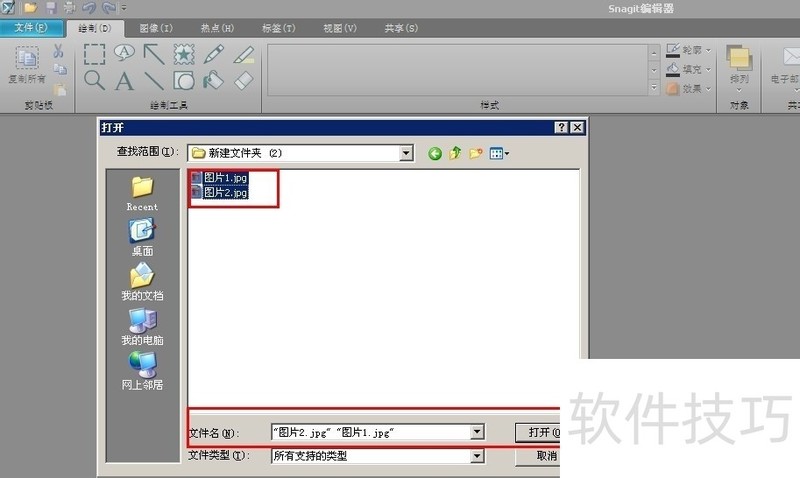800x478 pixels.
Task: Switch to the 共享(S) ribbon tab
Action: (401, 29)
